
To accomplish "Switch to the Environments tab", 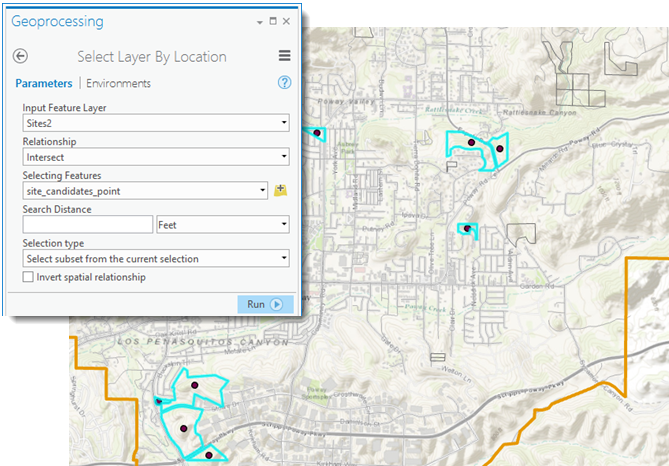I will [118, 84].
